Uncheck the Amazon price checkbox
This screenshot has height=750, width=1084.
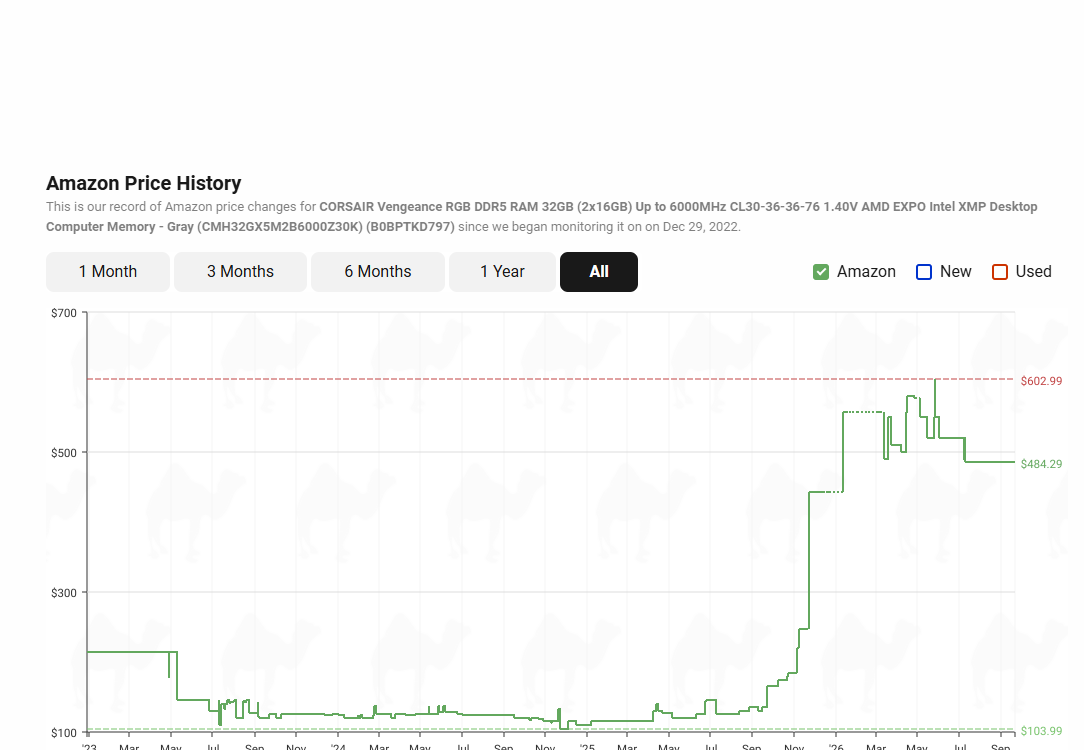(821, 272)
